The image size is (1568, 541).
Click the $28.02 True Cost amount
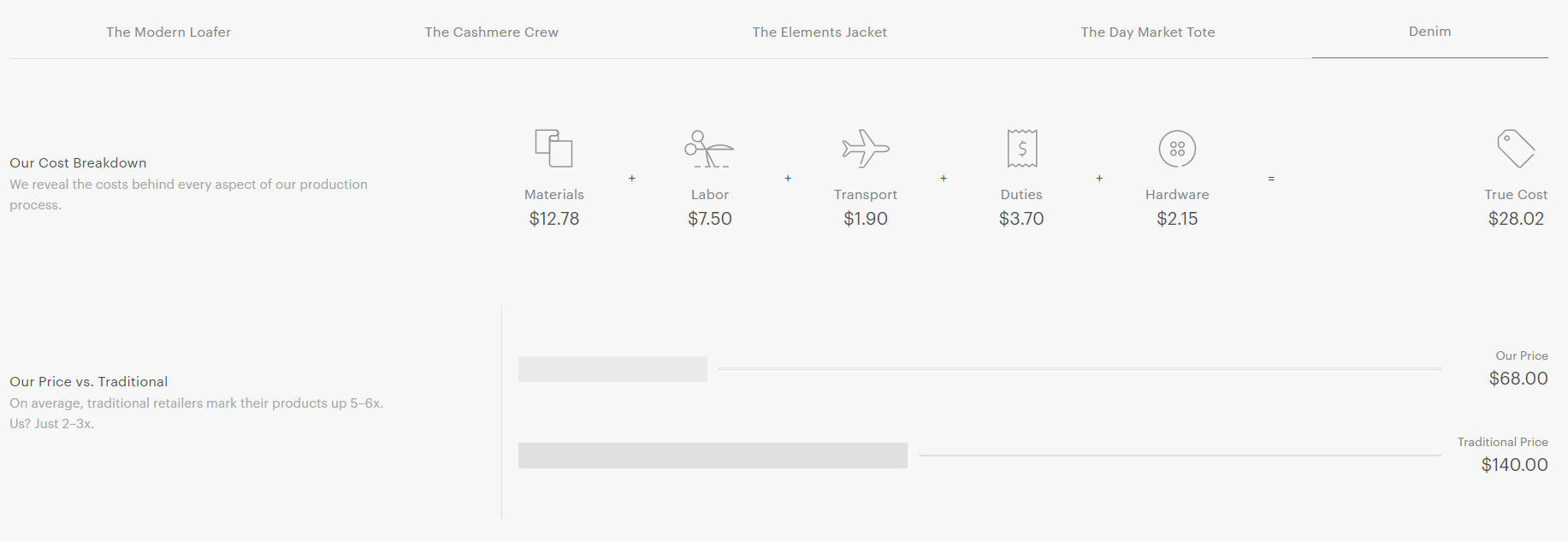(x=1516, y=219)
